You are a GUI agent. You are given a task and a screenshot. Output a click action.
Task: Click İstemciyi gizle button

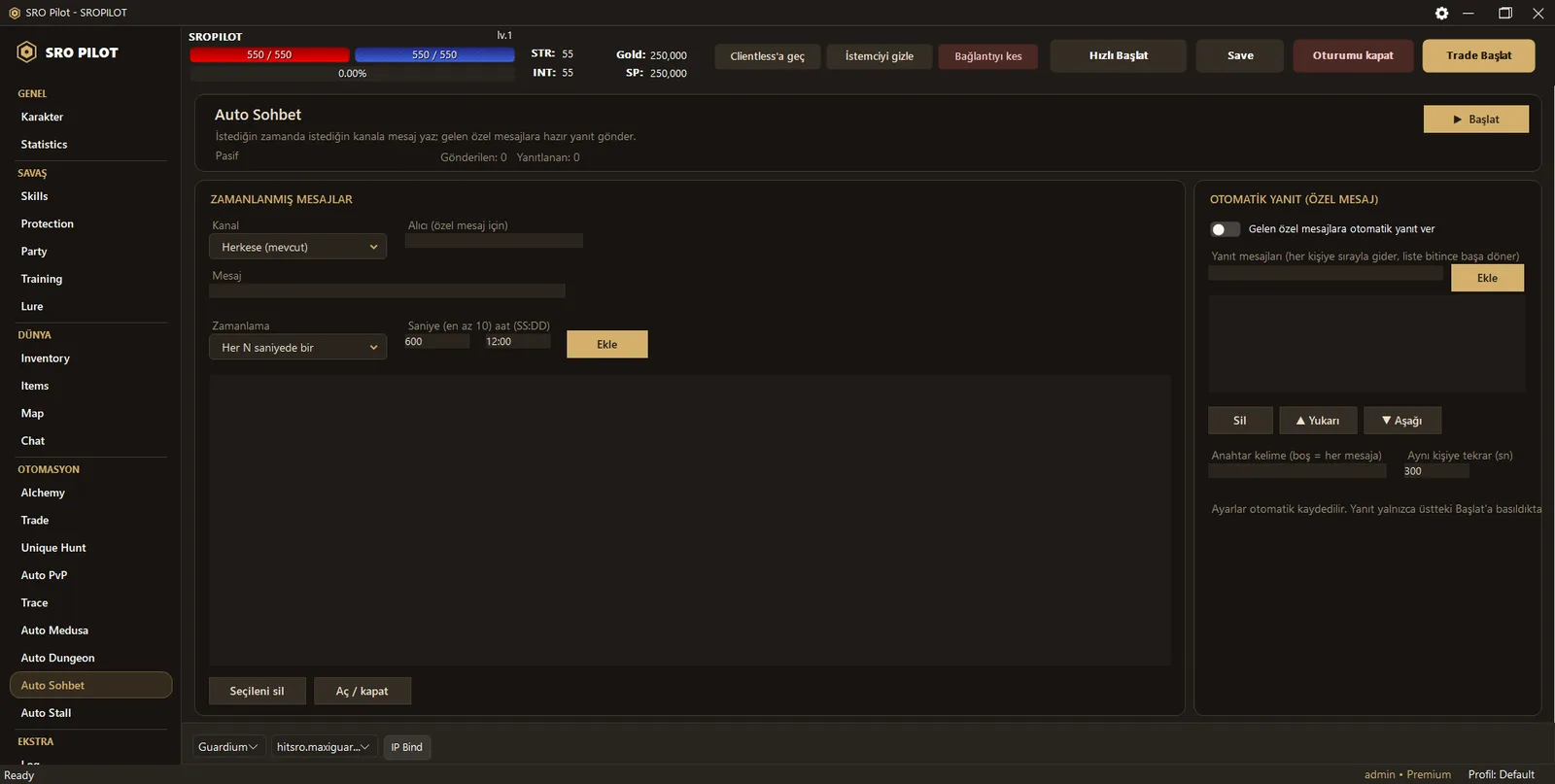pyautogui.click(x=879, y=56)
